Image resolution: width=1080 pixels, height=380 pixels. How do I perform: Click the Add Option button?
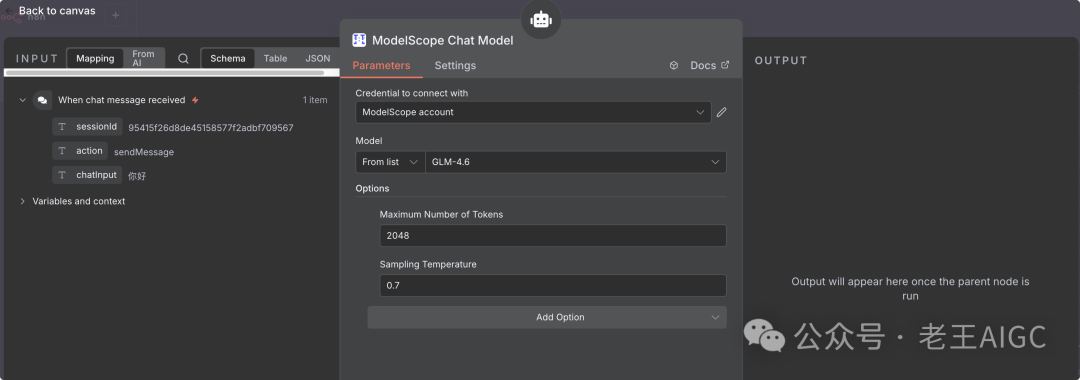[547, 317]
